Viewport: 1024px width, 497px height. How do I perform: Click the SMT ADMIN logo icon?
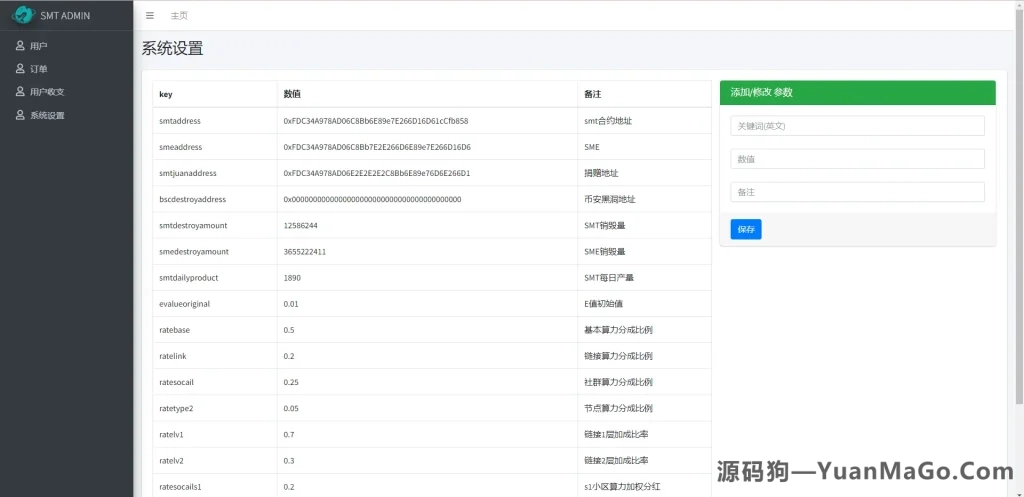click(23, 14)
